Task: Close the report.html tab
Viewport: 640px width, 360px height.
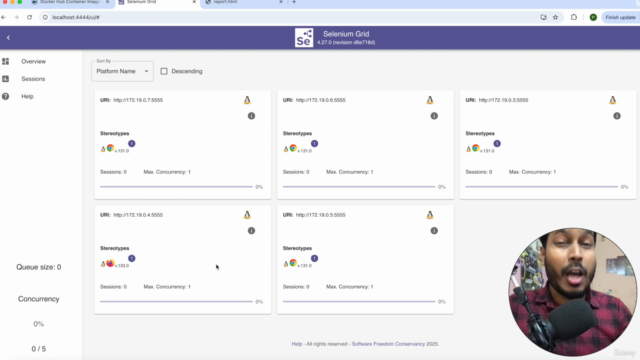Action: click(281, 2)
